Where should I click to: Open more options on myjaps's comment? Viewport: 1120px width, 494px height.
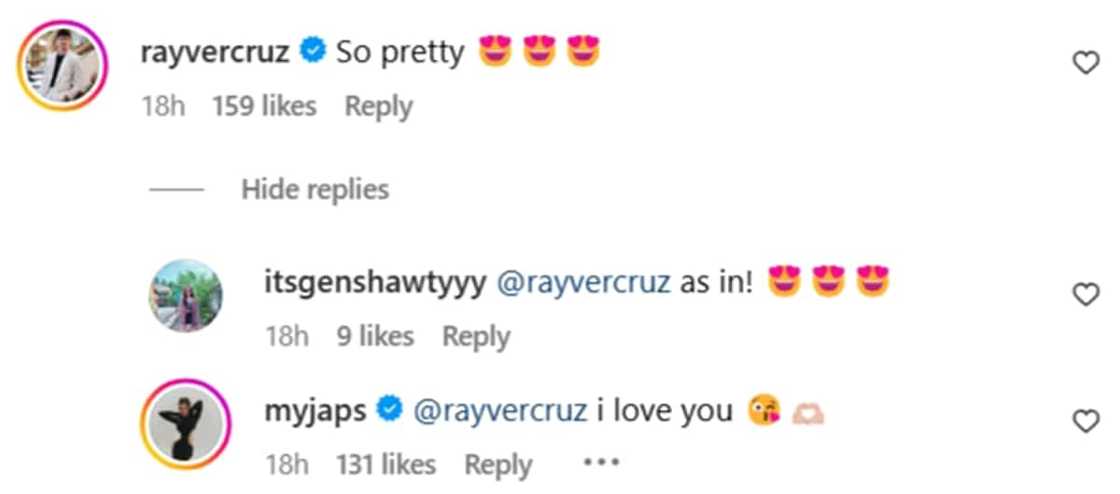(601, 464)
